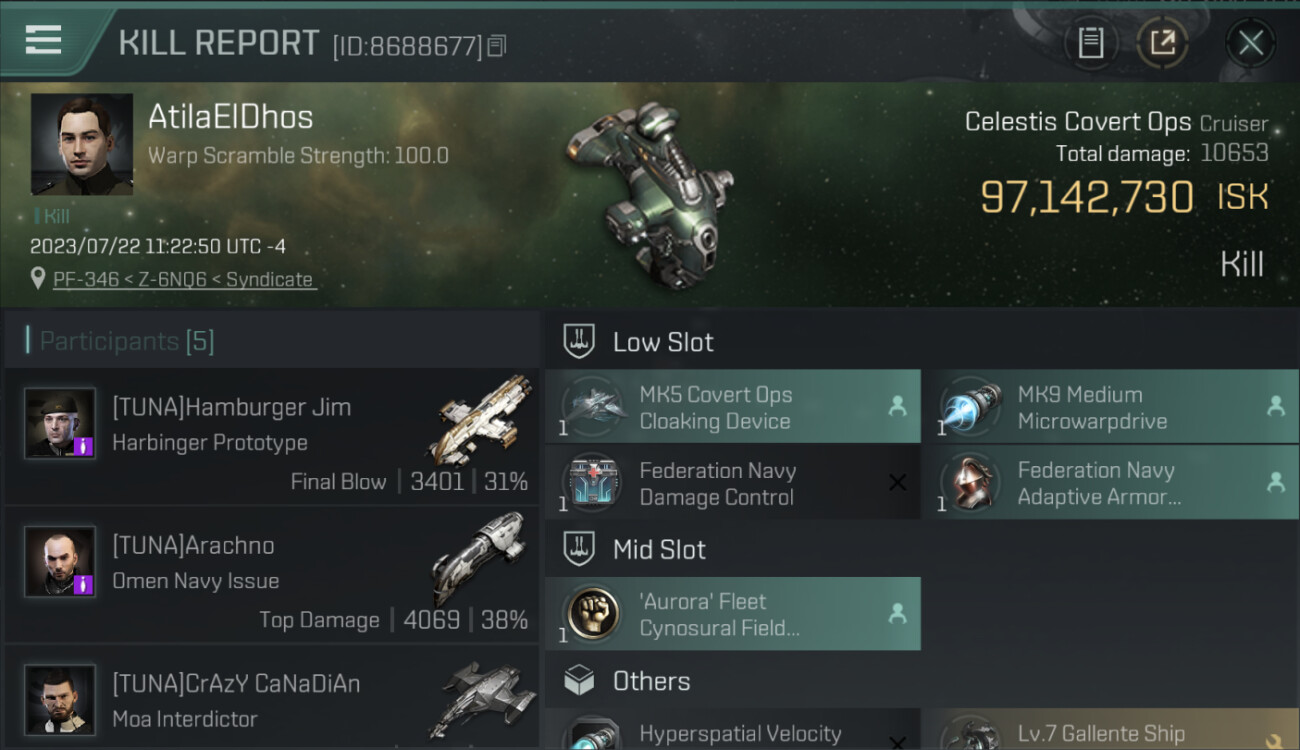View CrAzY CaNaDiAn's portrait
Viewport: 1300px width, 750px height.
click(x=60, y=699)
